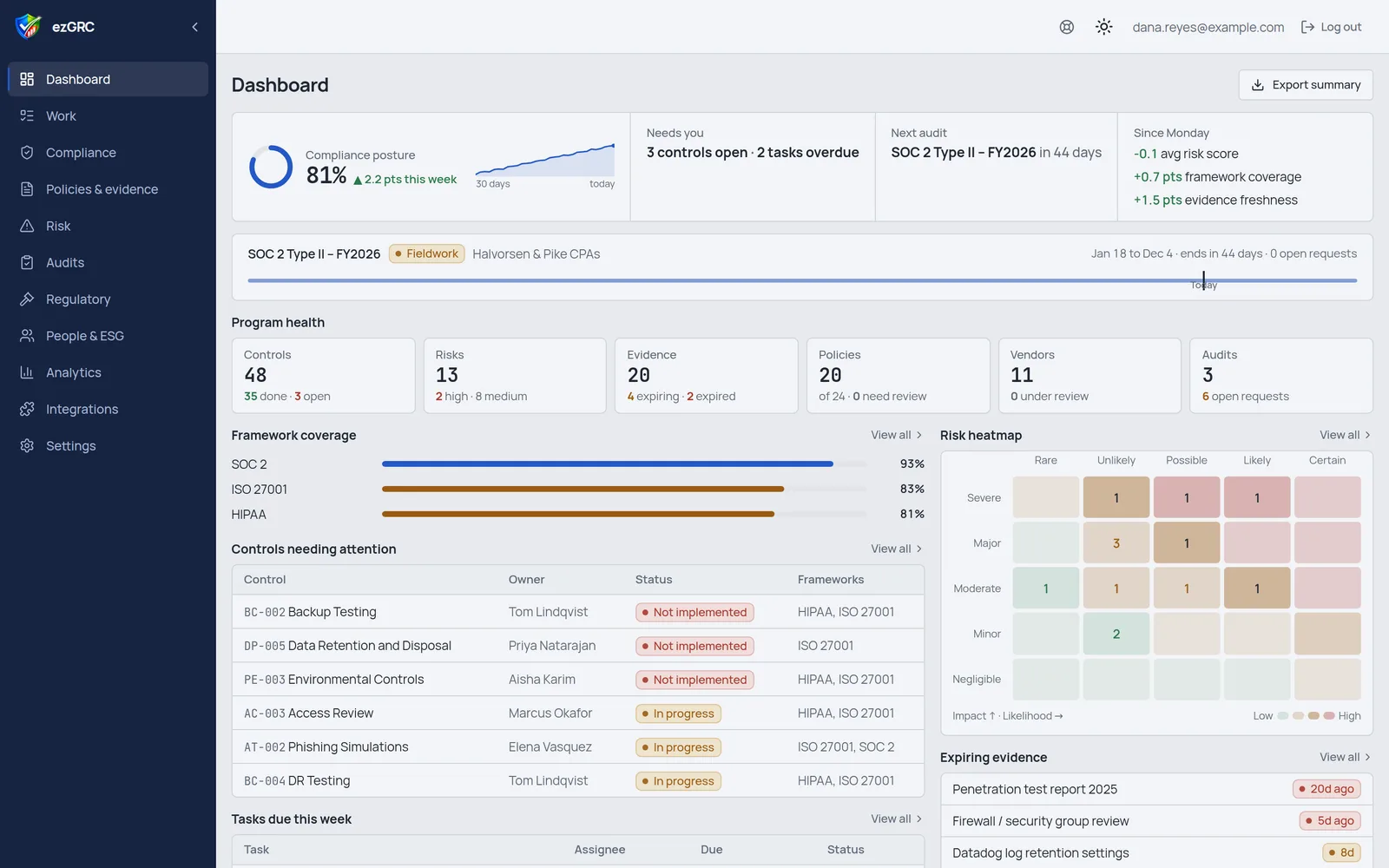Viewport: 1389px width, 868px height.
Task: Click the ezGRC shield logo
Action: click(29, 27)
